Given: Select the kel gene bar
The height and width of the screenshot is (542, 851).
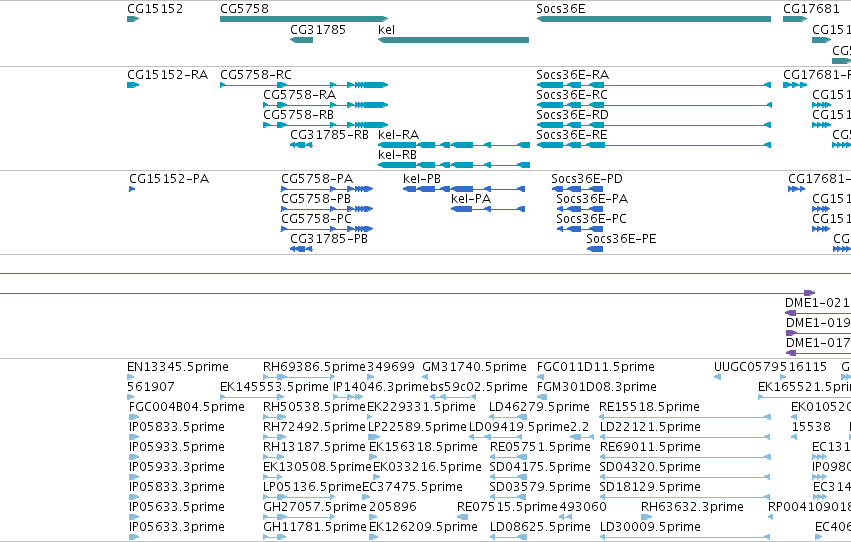Looking at the screenshot, I should pyautogui.click(x=453, y=40).
